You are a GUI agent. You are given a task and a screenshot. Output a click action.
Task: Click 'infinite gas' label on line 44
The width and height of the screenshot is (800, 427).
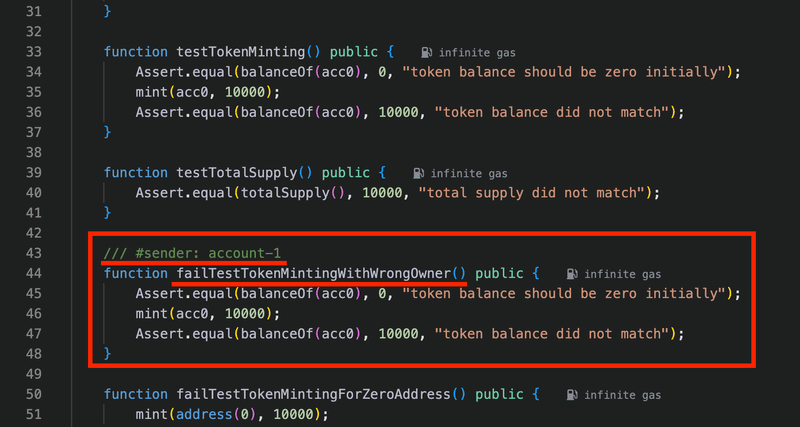(x=622, y=274)
